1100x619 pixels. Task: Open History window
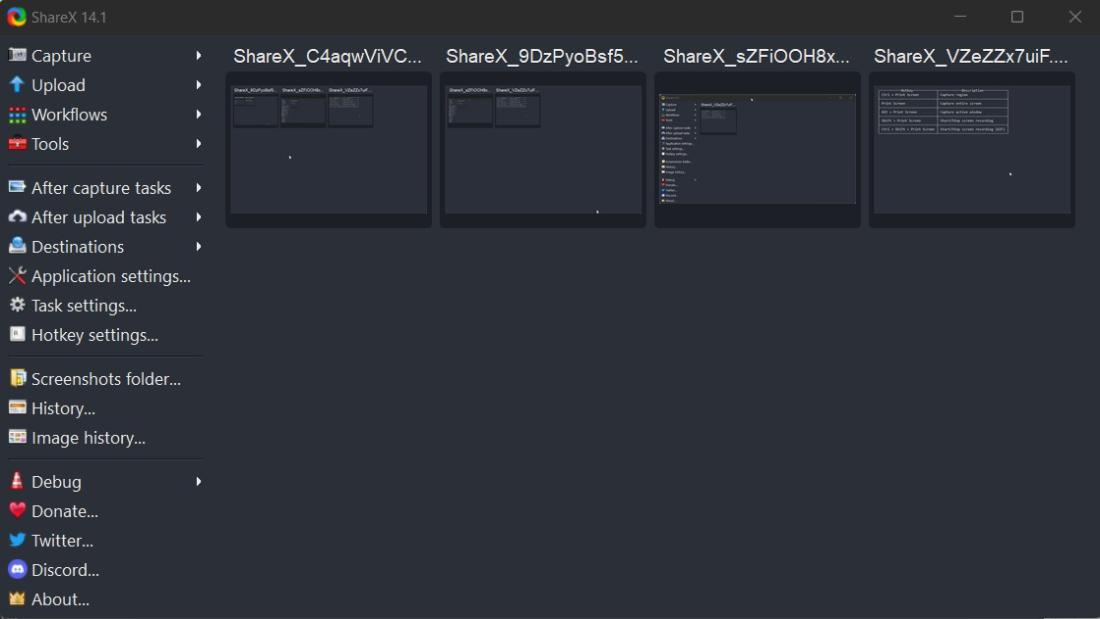[x=105, y=408]
